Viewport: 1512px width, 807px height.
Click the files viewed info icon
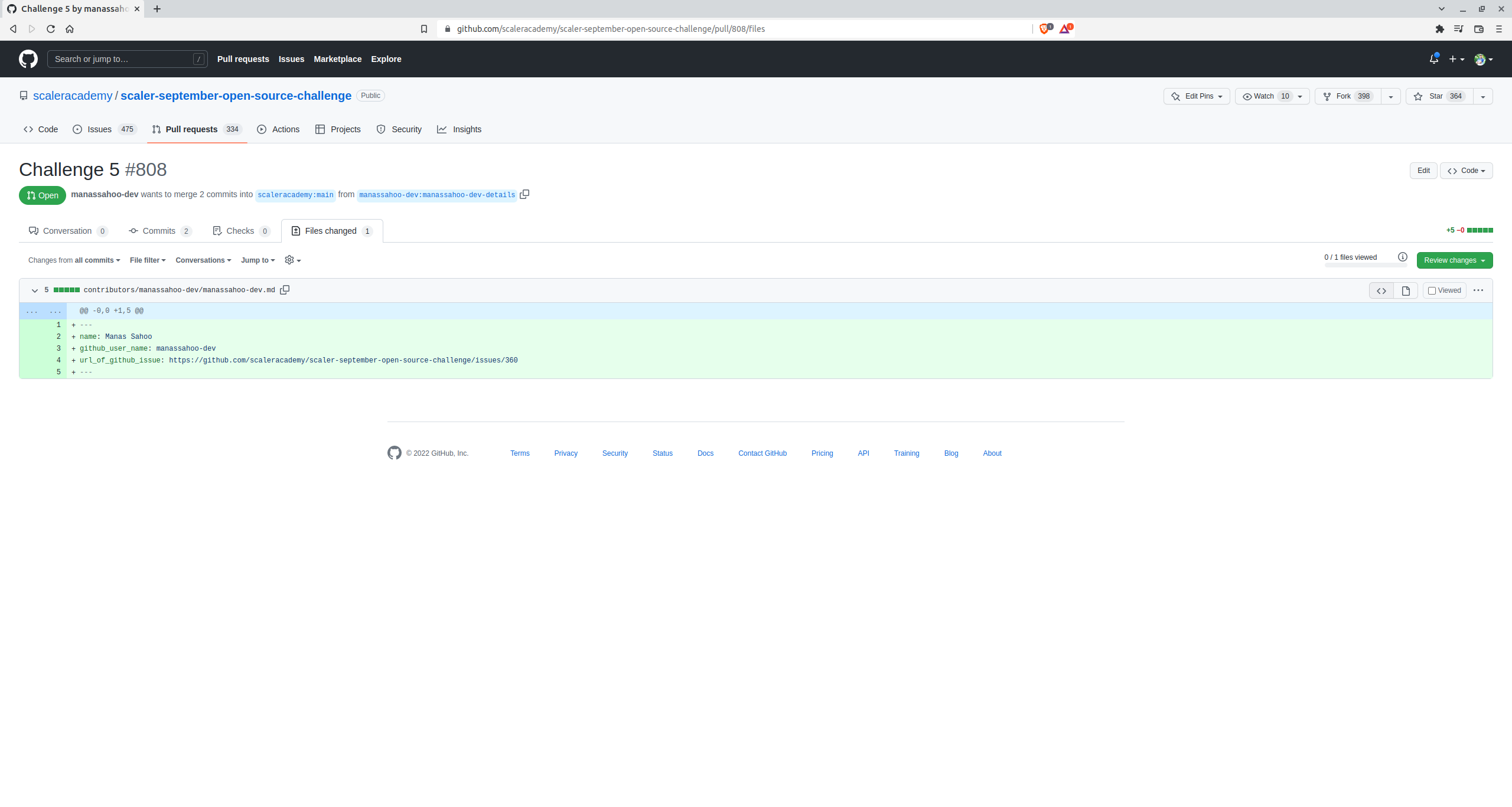[1403, 257]
